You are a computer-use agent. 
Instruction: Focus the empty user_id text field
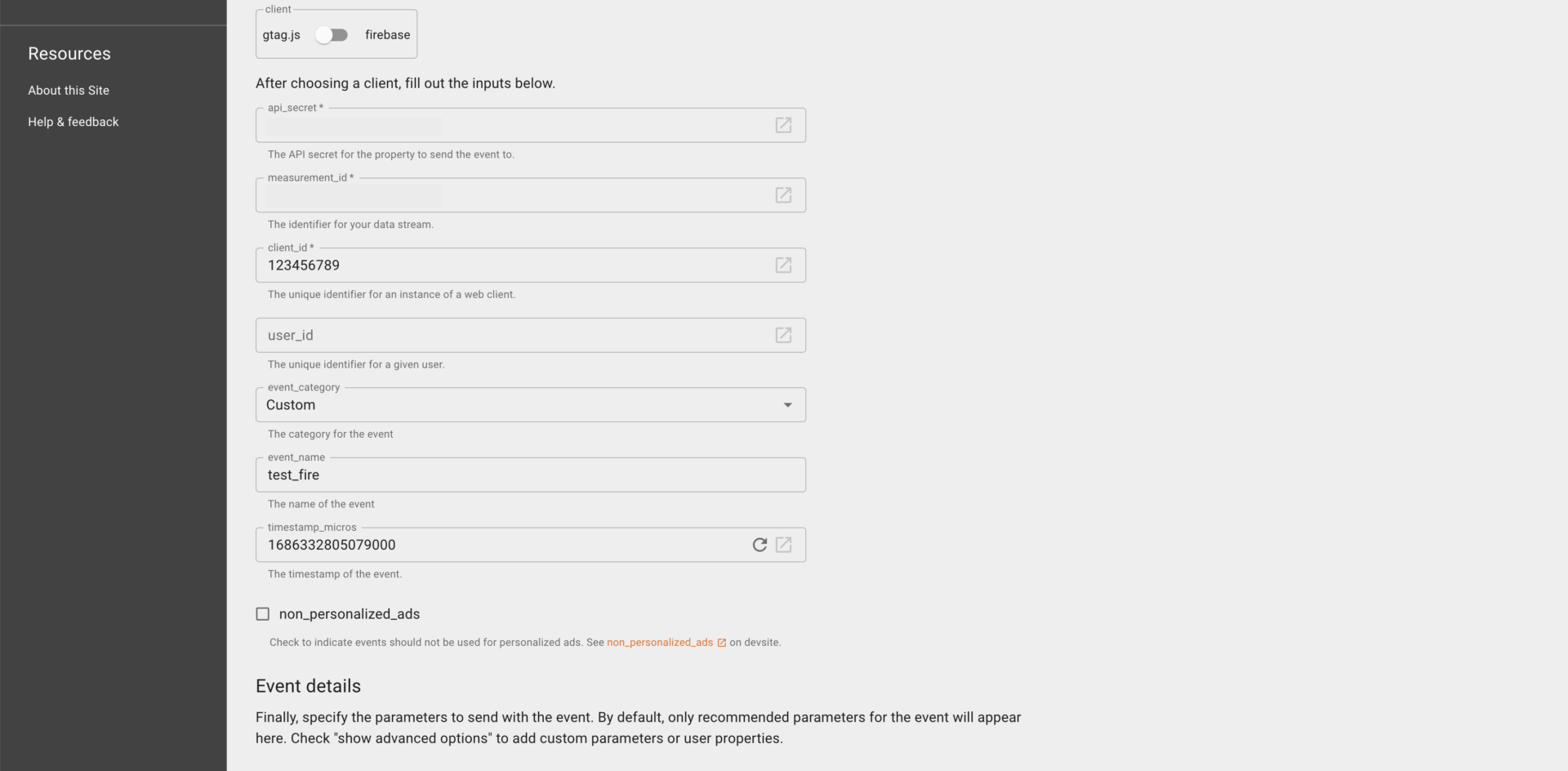(x=514, y=336)
